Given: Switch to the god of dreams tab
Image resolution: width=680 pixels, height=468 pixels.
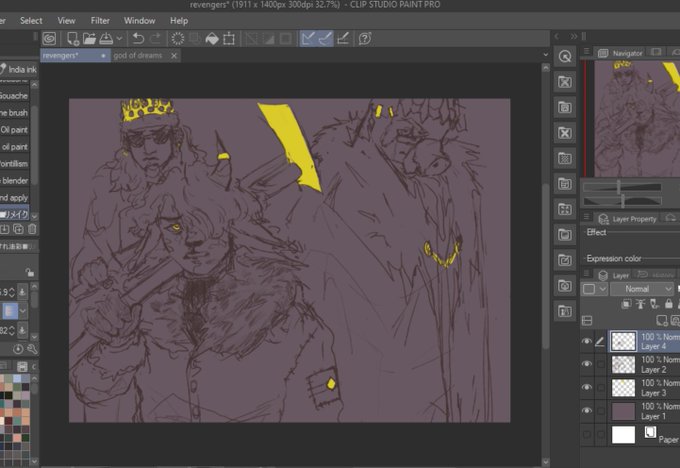Looking at the screenshot, I should coord(137,56).
